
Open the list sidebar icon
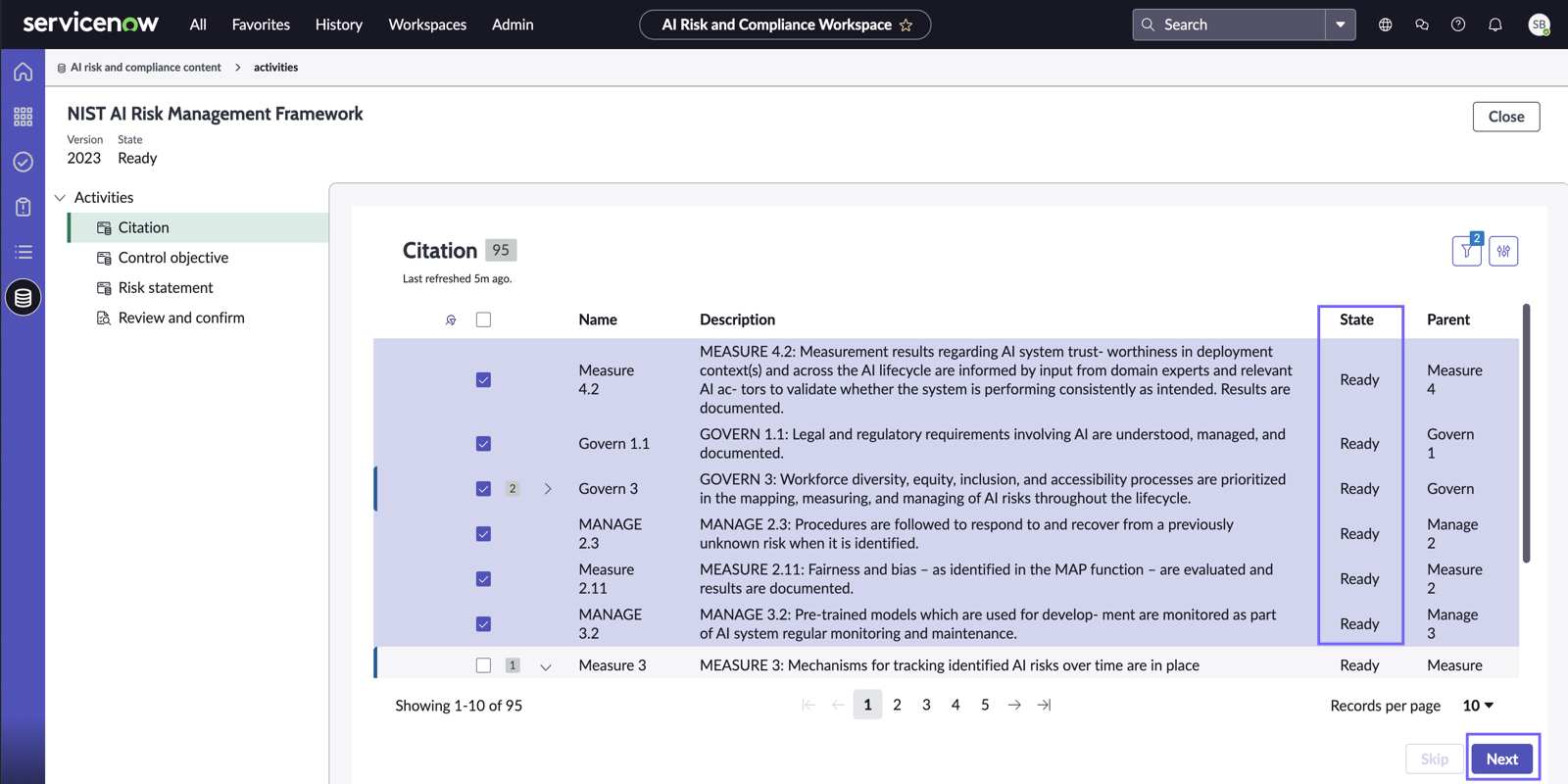23,252
